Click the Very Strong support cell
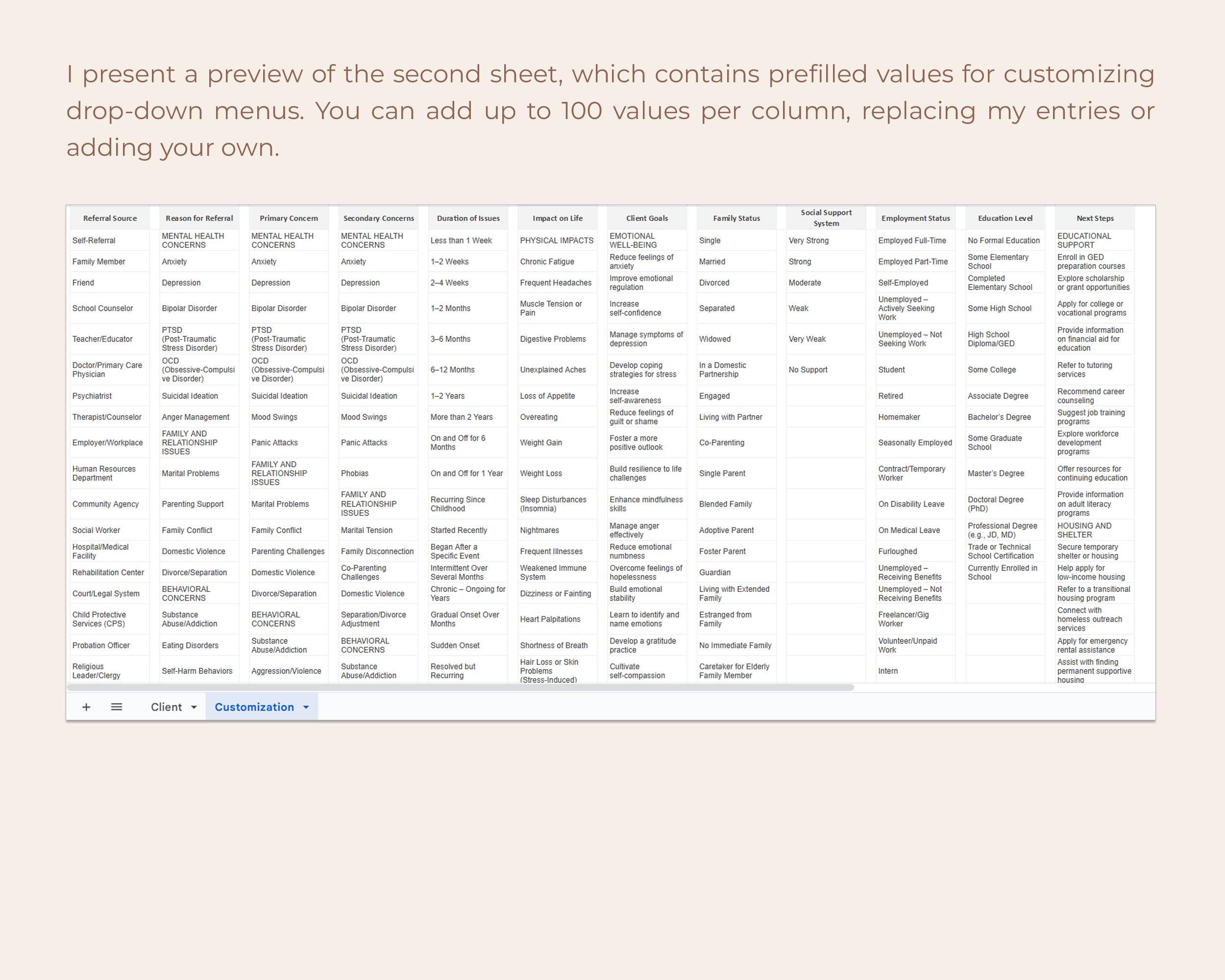This screenshot has height=980, width=1225. pyautogui.click(x=826, y=240)
